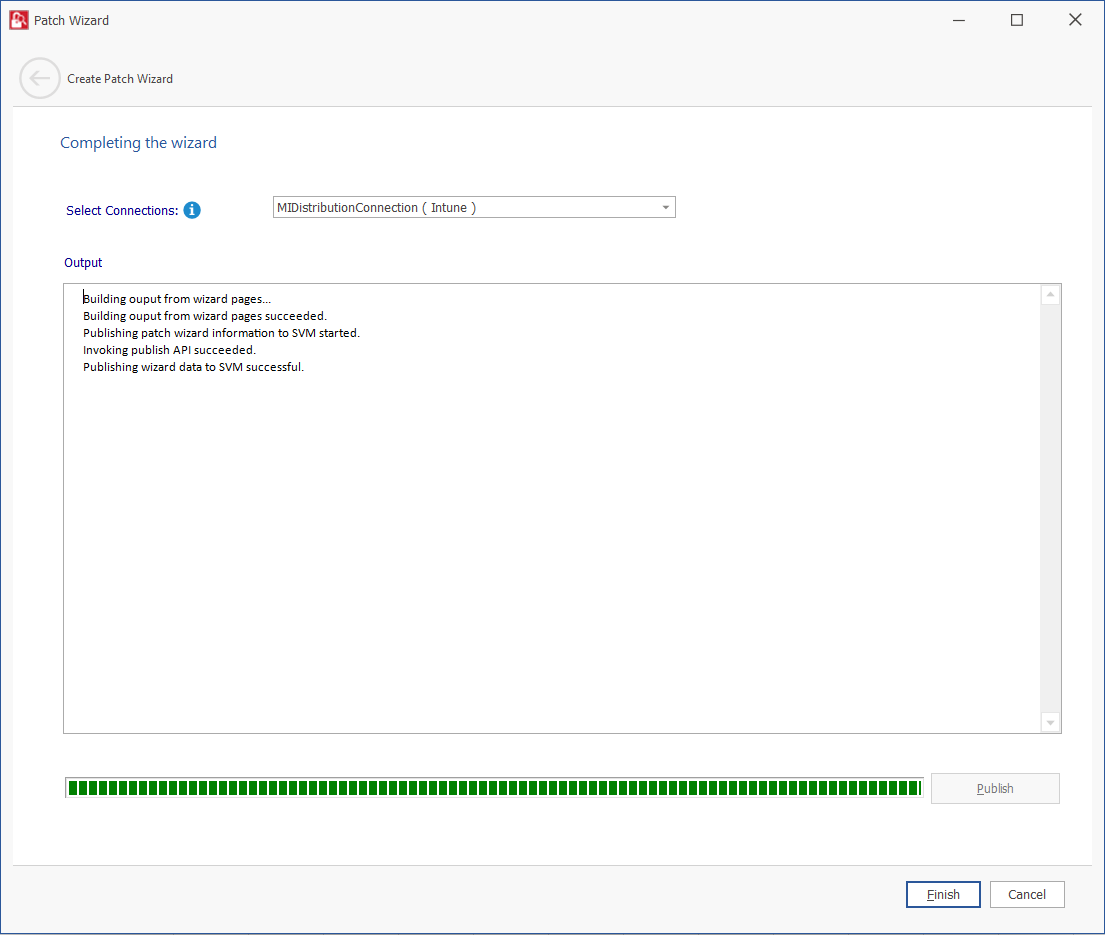The height and width of the screenshot is (935, 1105).
Task: Minimize the Patch Wizard window
Action: click(x=958, y=20)
